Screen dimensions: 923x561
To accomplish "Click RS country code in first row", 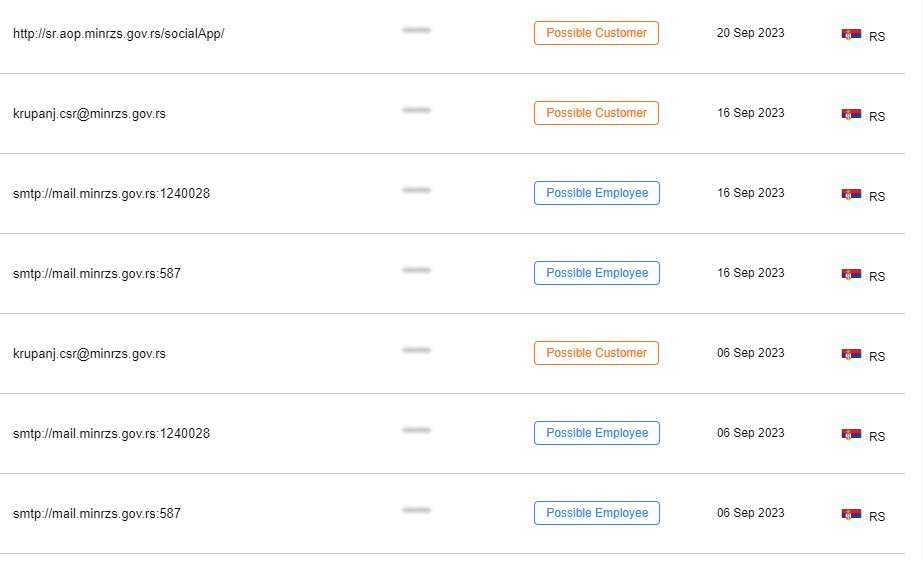I will pos(877,36).
